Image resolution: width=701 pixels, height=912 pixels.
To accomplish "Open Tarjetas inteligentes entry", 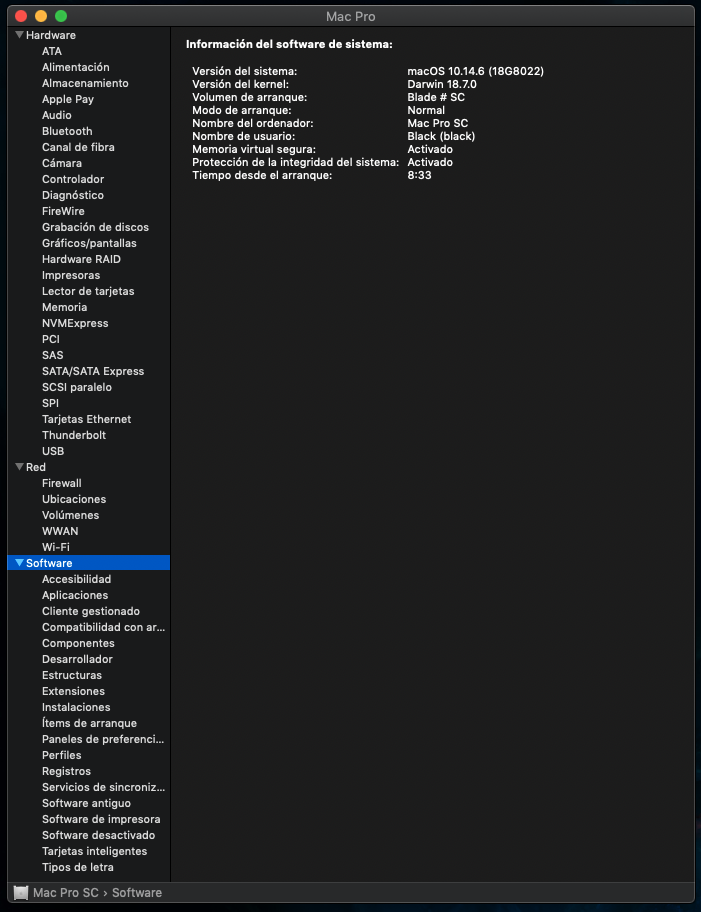I will point(94,851).
